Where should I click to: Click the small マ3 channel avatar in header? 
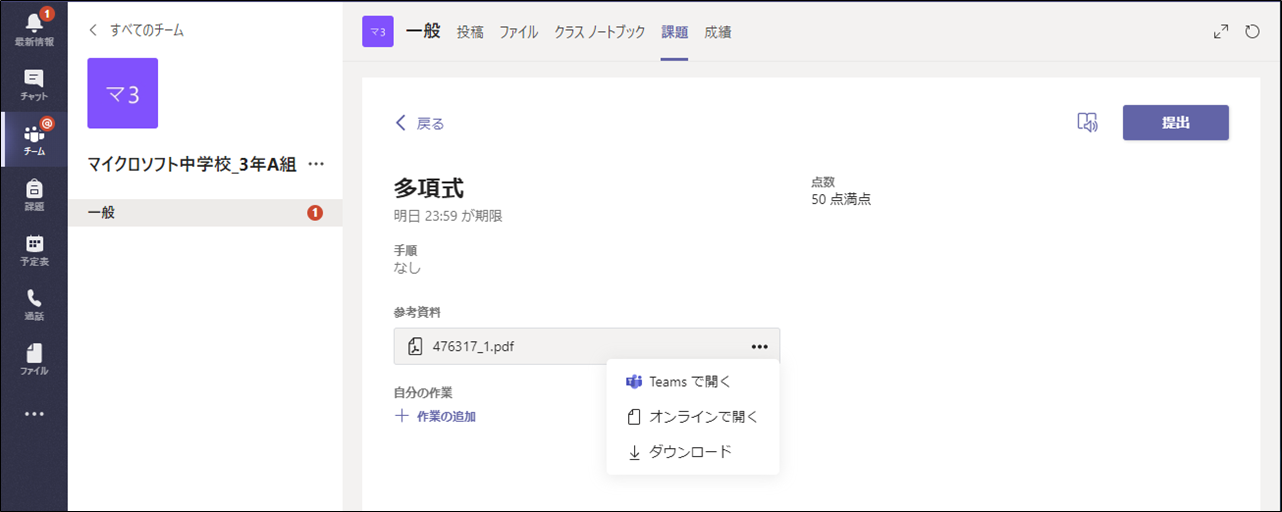tap(377, 32)
